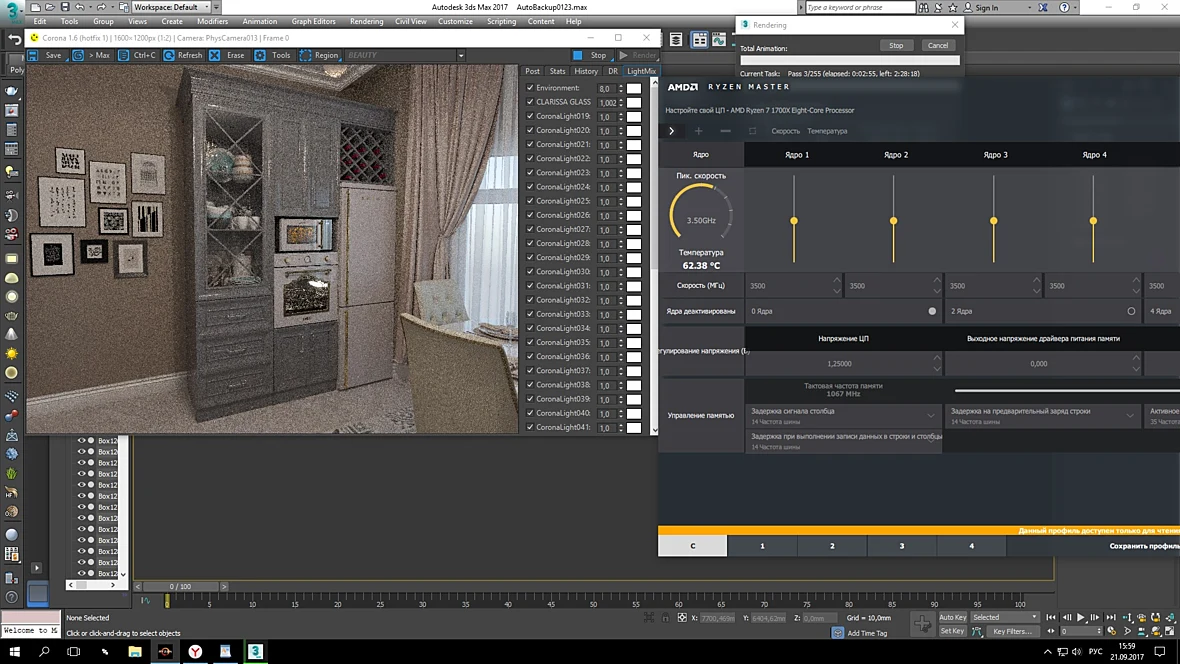Click Stop in the Rendering dialog
Screen dimensions: 1180x664
tap(896, 45)
